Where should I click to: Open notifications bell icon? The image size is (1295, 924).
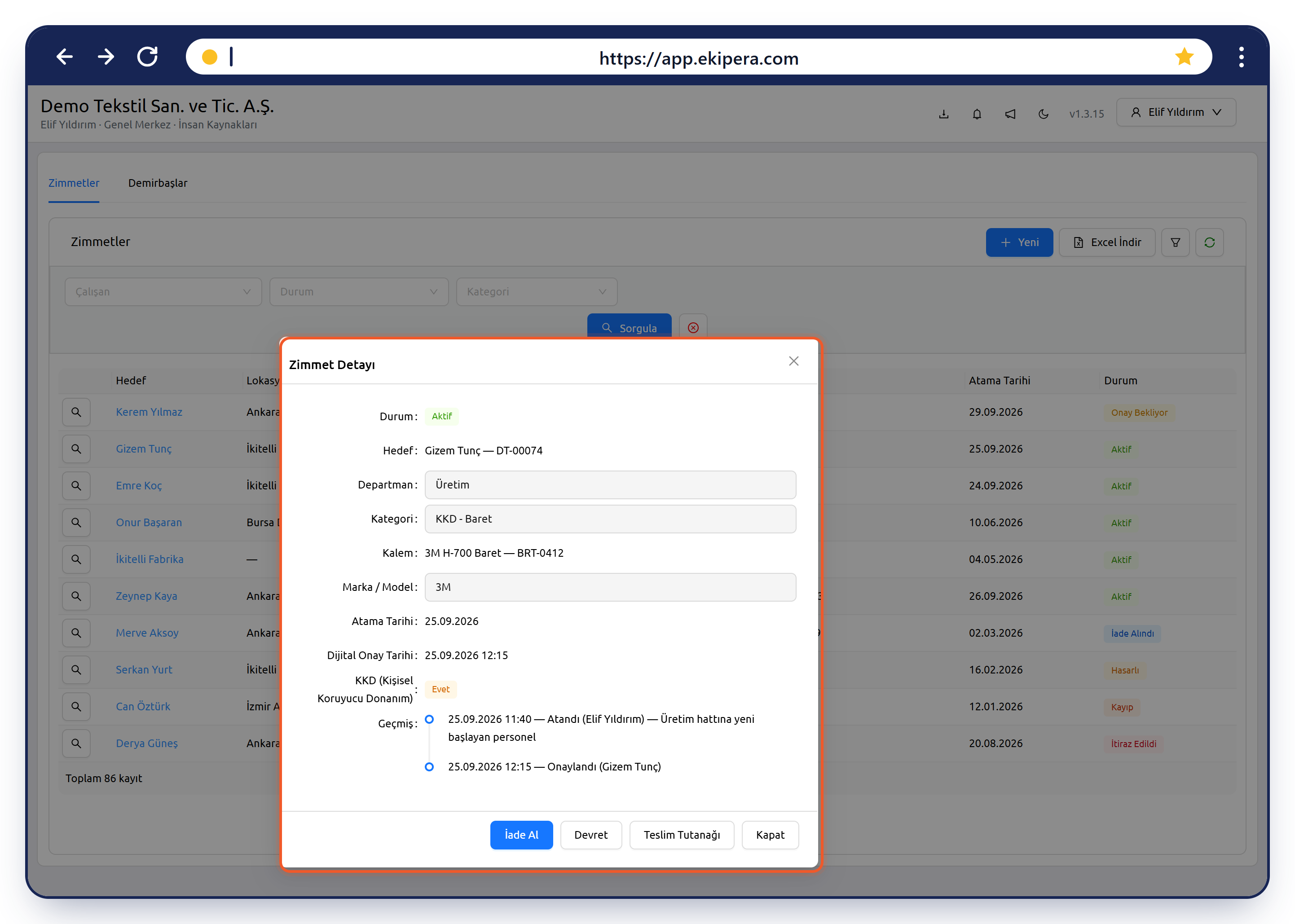pos(977,114)
